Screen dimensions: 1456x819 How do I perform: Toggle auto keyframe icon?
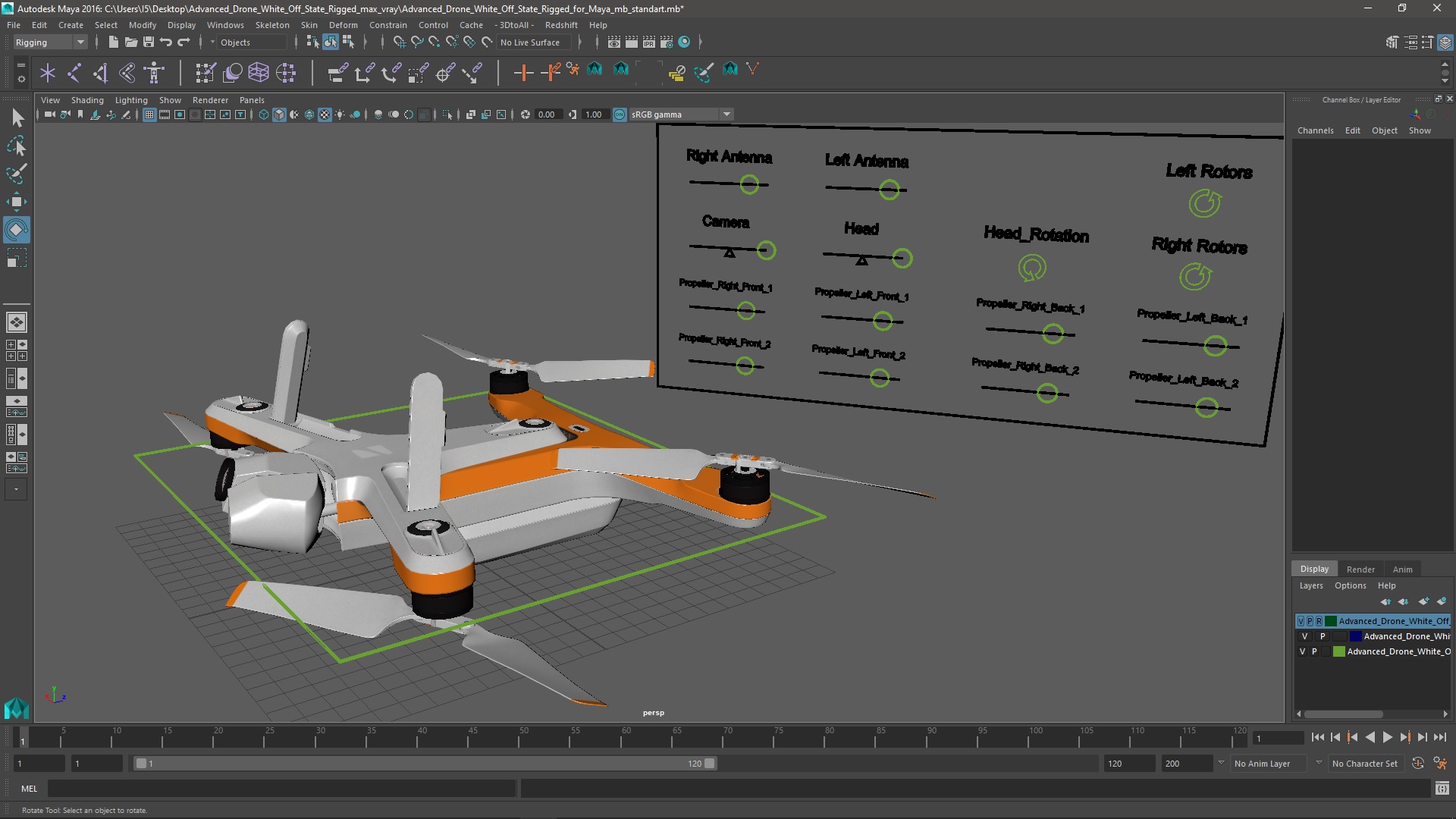(x=1417, y=764)
